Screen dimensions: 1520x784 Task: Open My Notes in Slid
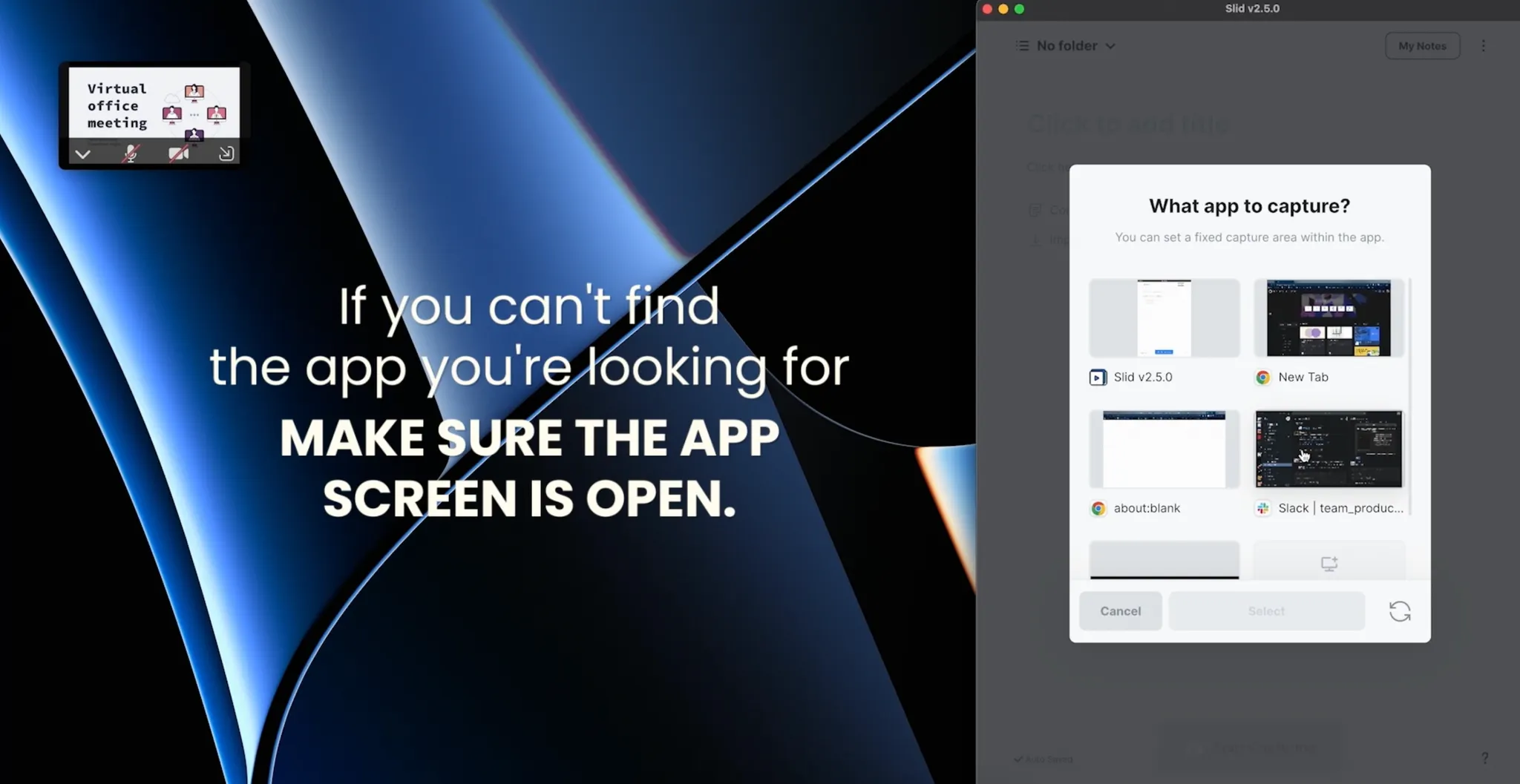click(1422, 46)
